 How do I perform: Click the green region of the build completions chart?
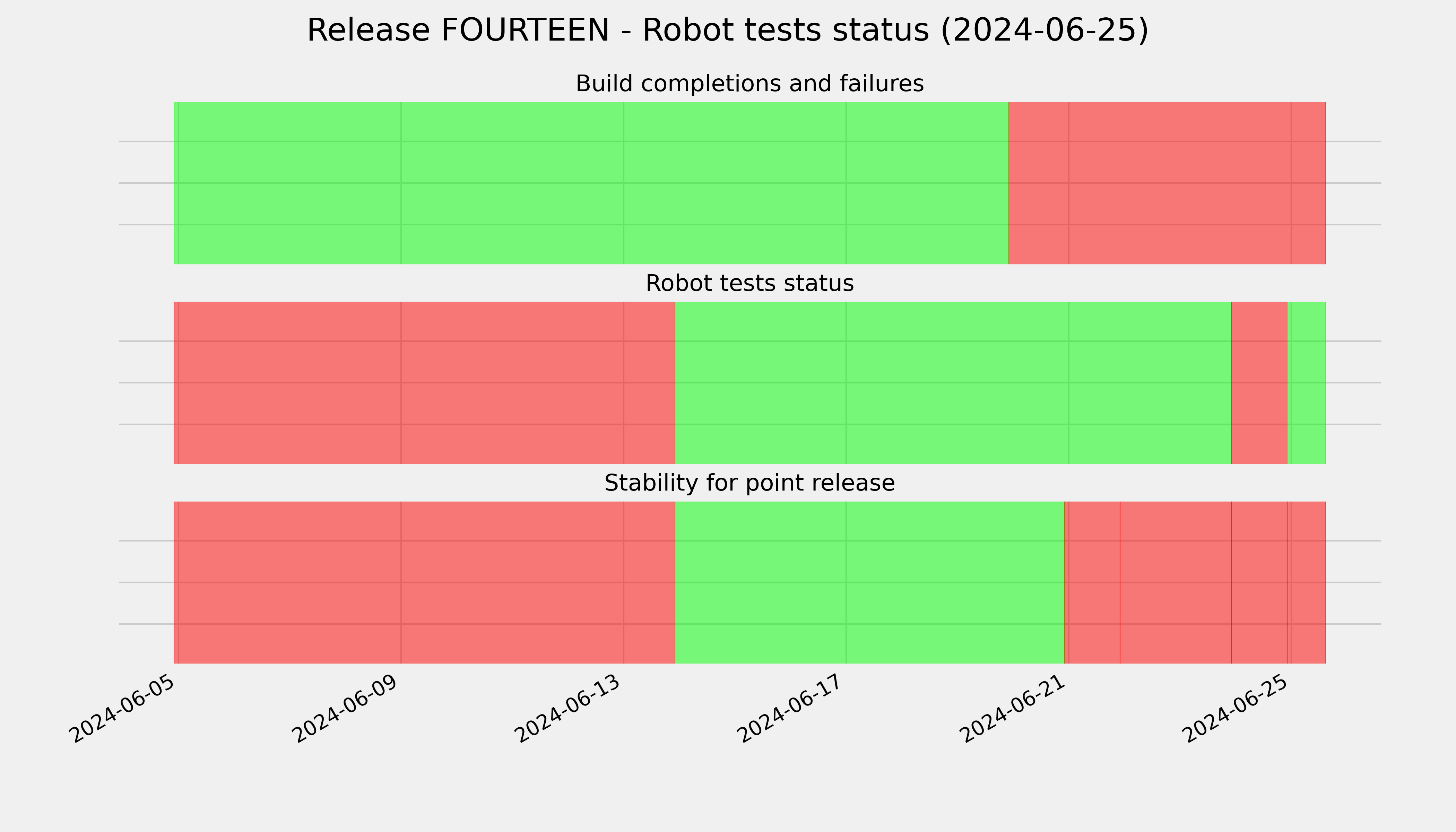[x=591, y=183]
